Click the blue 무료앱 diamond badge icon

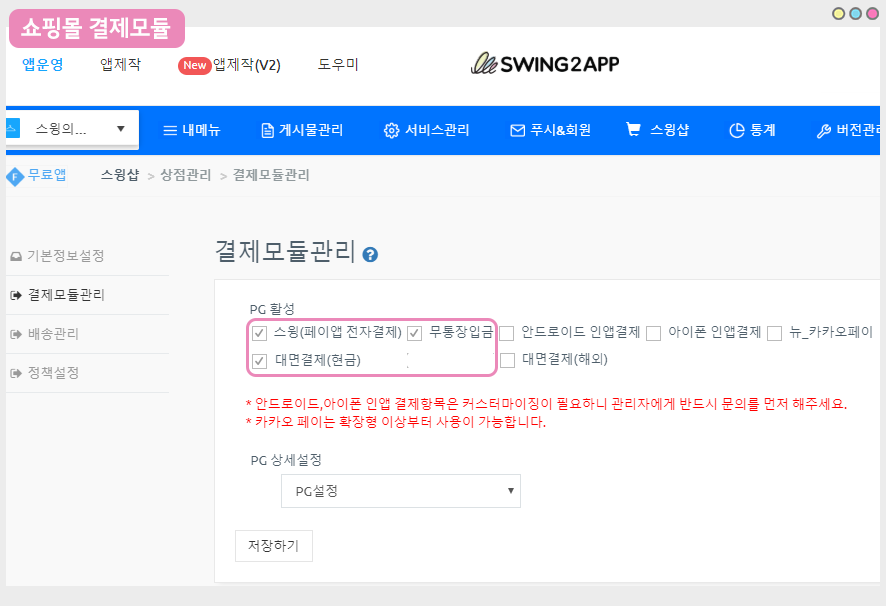pyautogui.click(x=14, y=176)
